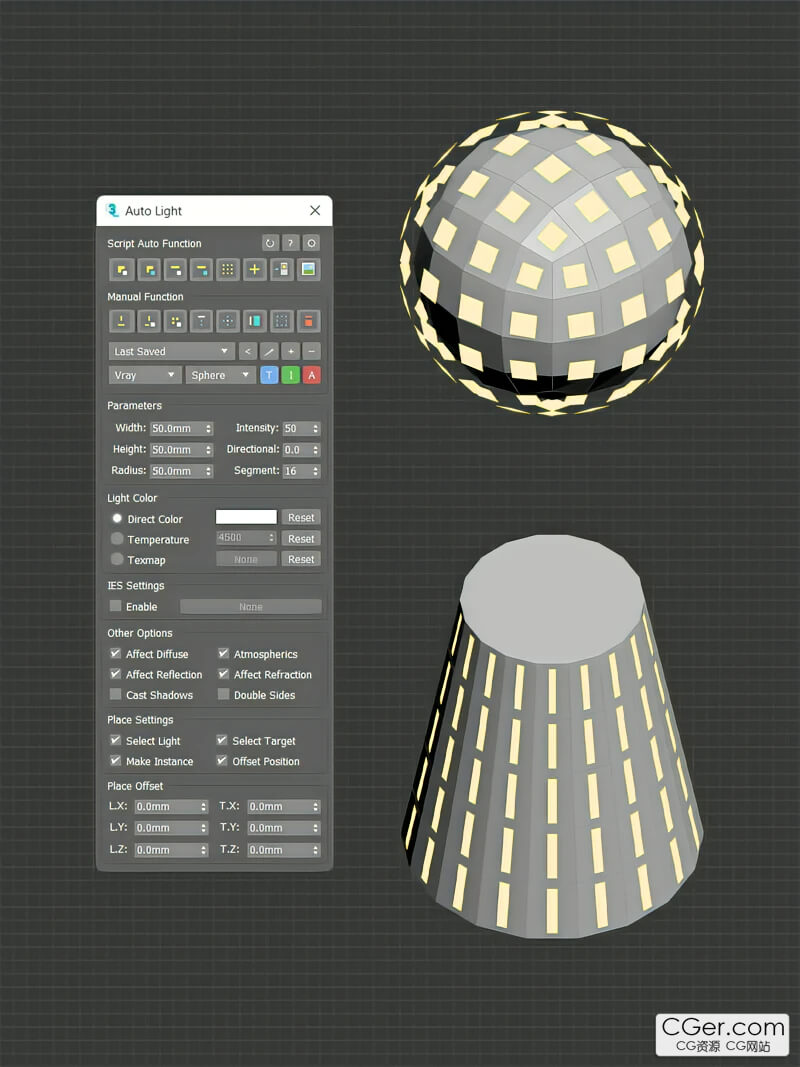Enable Double Sides checkbox

(x=223, y=694)
